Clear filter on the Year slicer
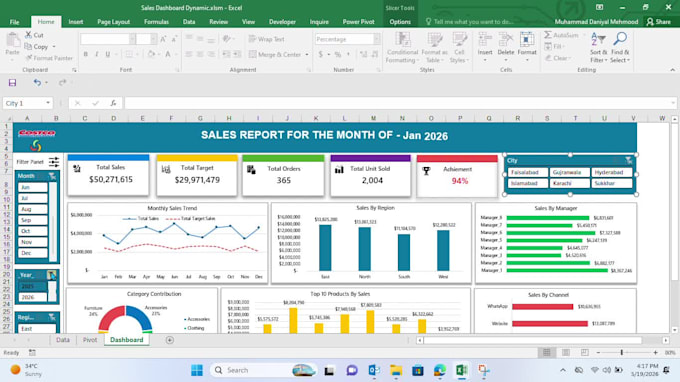The image size is (680, 382). point(52,275)
